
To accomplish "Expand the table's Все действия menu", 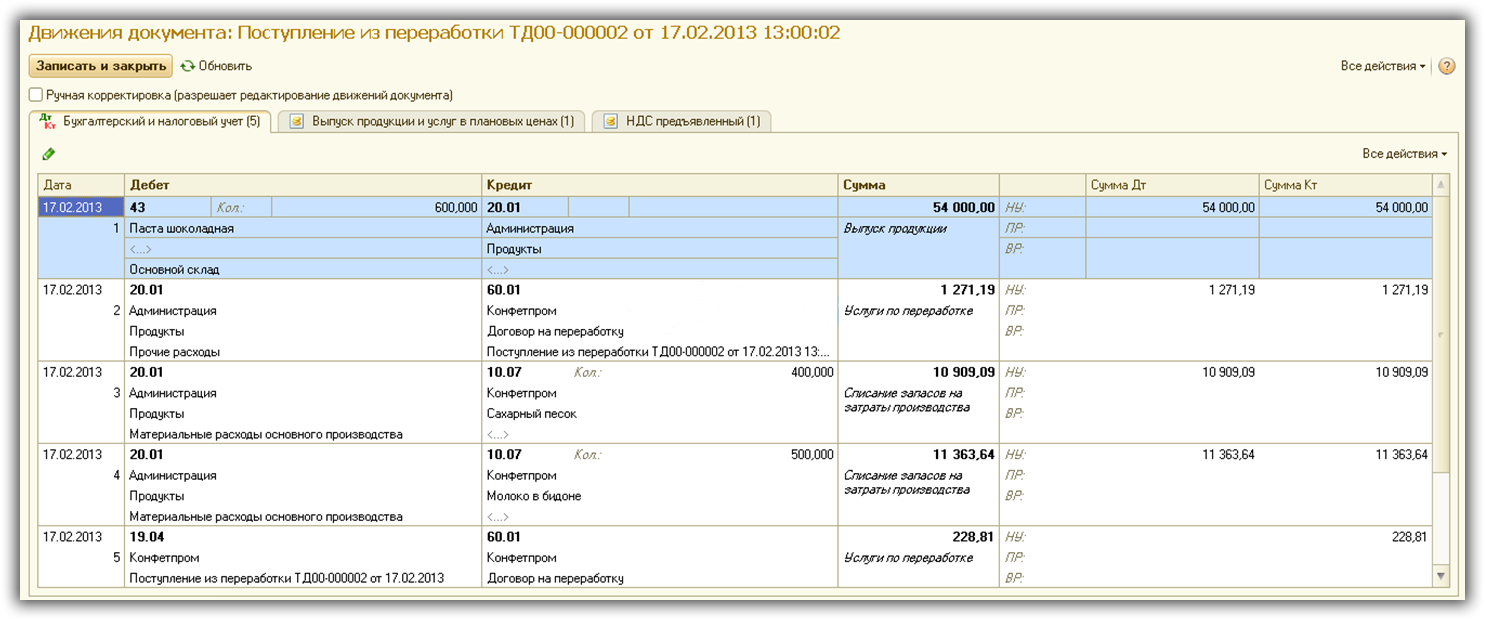I will tap(1404, 154).
